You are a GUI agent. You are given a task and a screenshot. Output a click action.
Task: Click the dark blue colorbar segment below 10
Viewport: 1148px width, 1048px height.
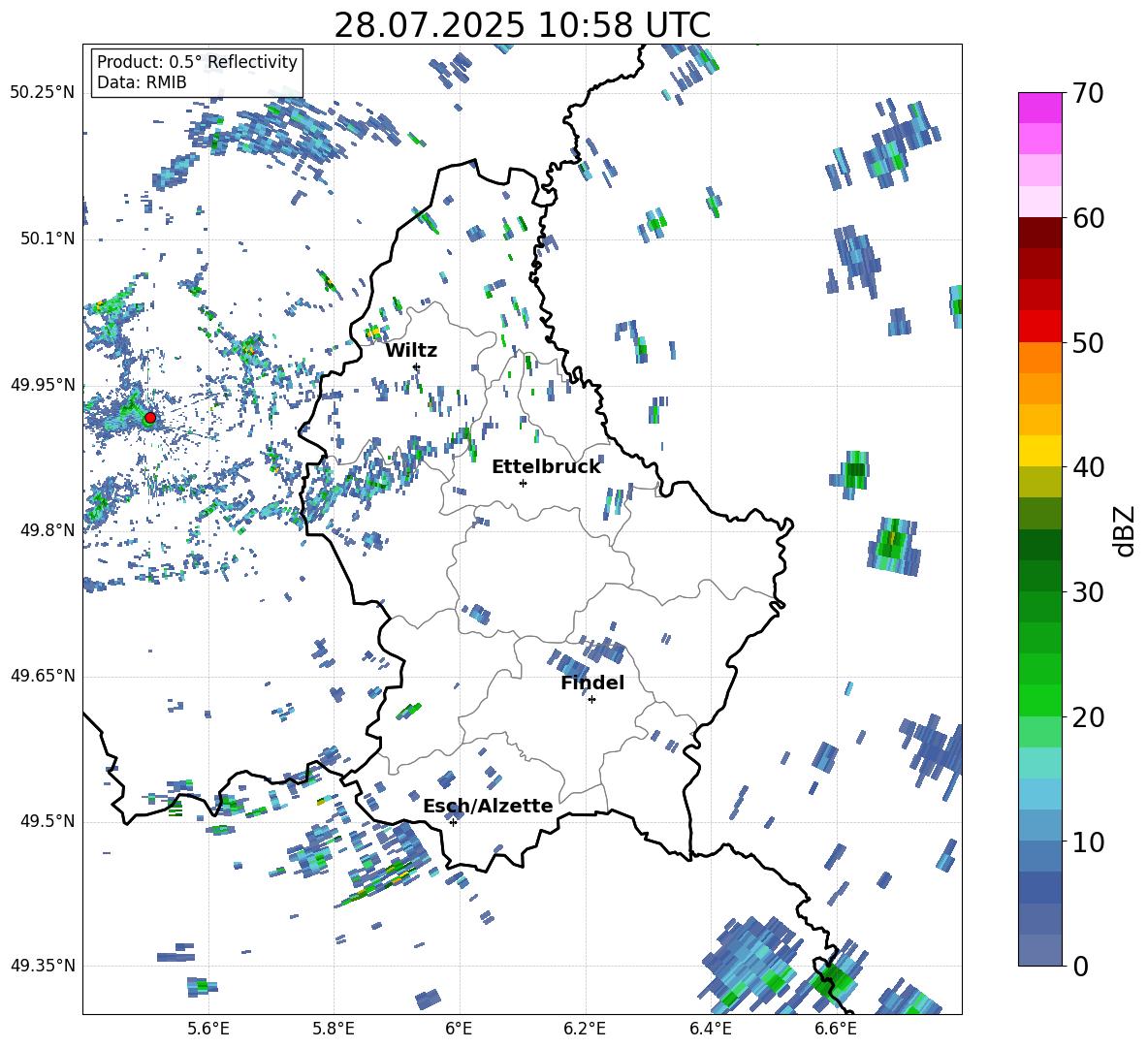pos(1039,887)
